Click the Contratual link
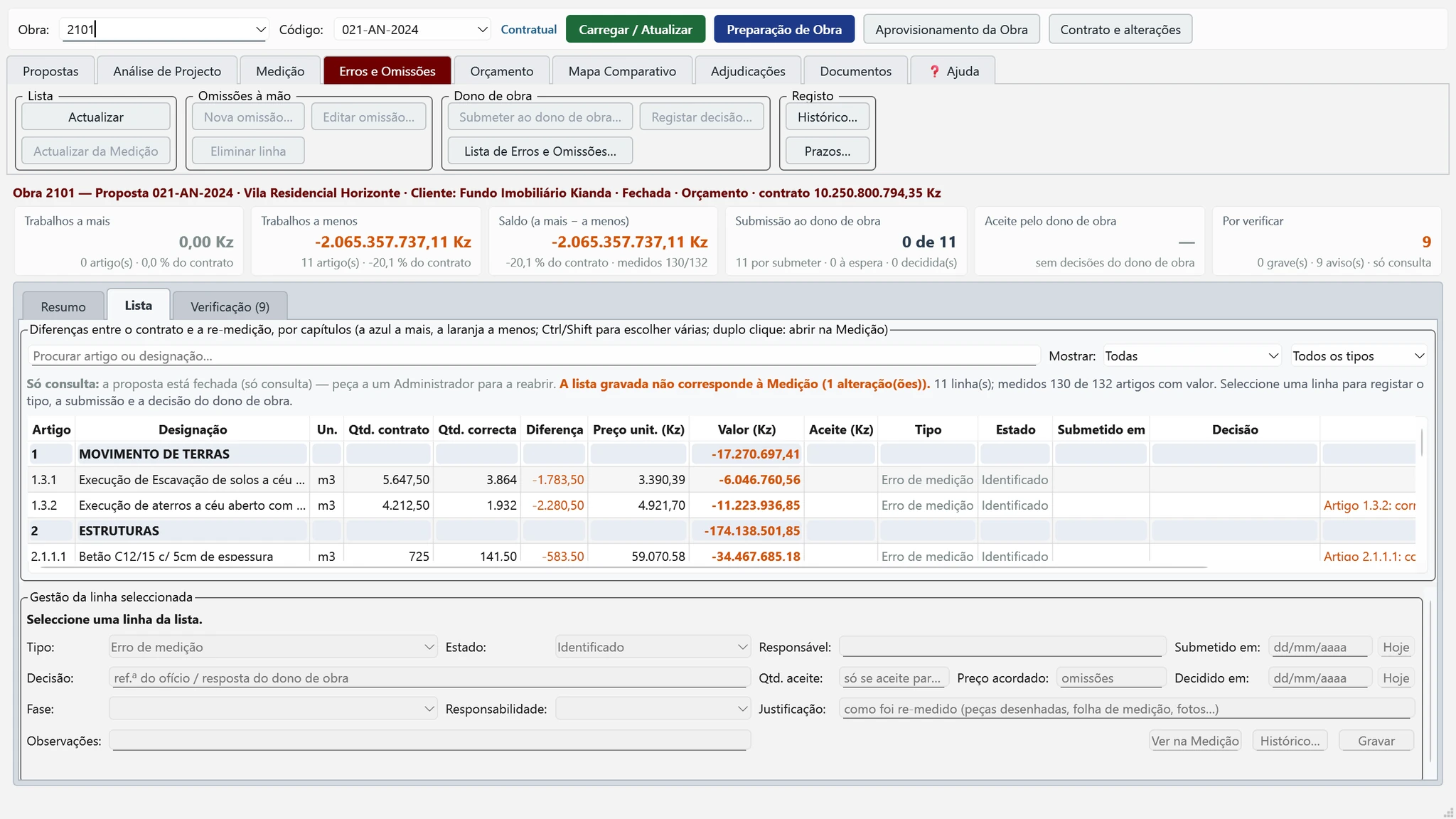 528,30
